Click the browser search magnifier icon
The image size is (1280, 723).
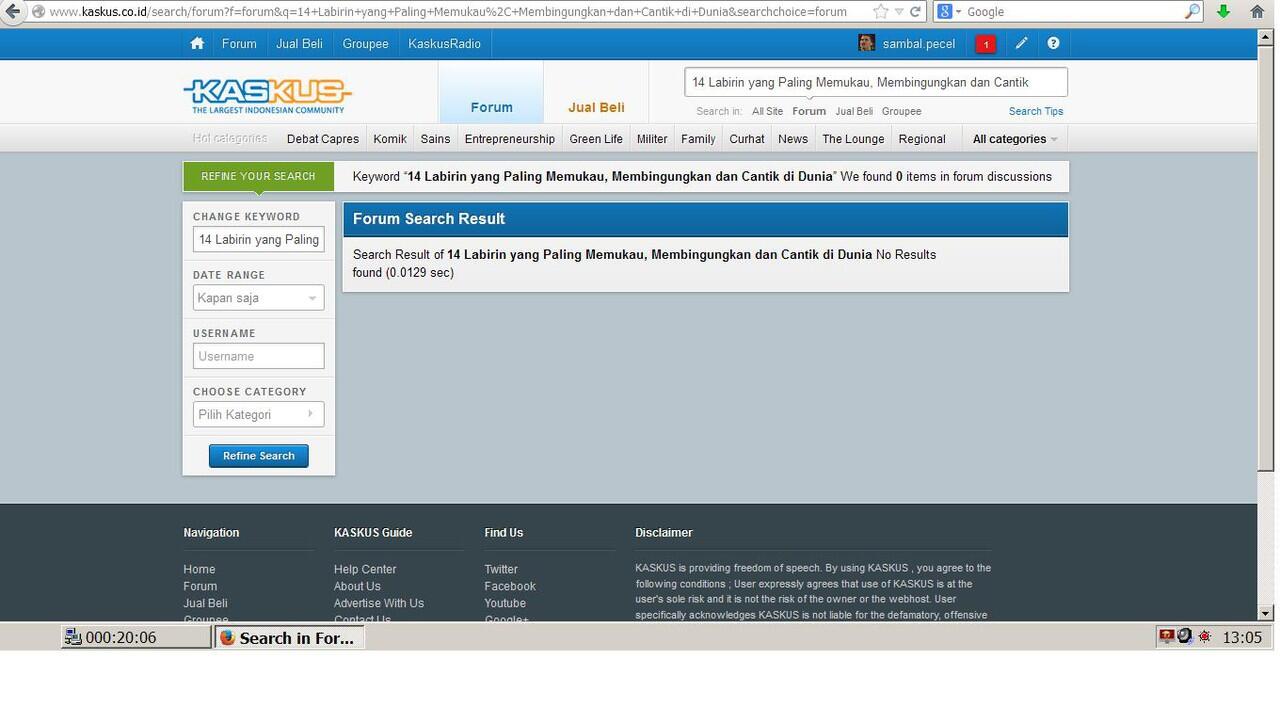click(1192, 12)
